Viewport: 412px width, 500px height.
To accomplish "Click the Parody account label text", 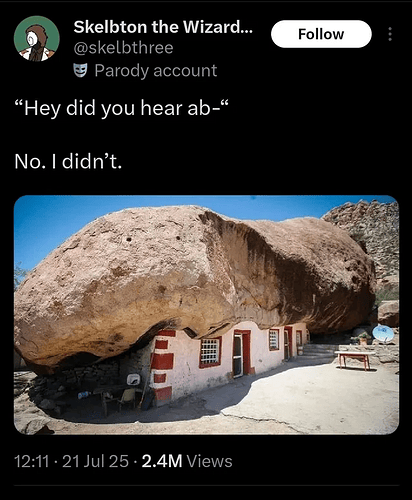I will coord(156,71).
